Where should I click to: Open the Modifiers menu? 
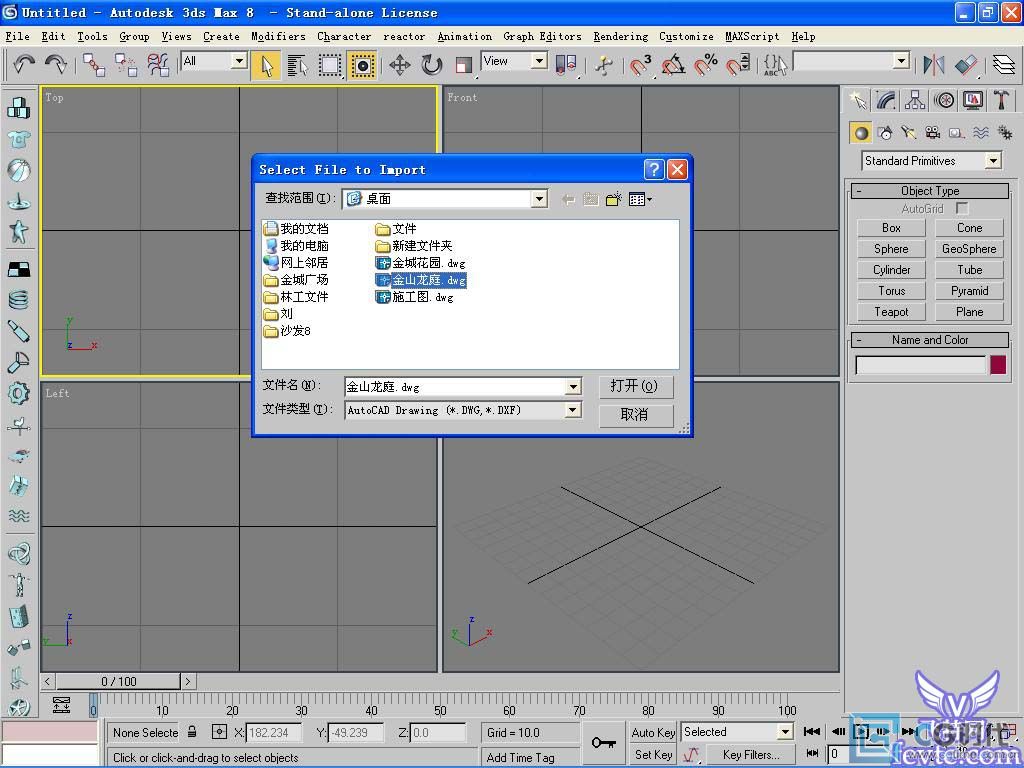click(x=278, y=37)
